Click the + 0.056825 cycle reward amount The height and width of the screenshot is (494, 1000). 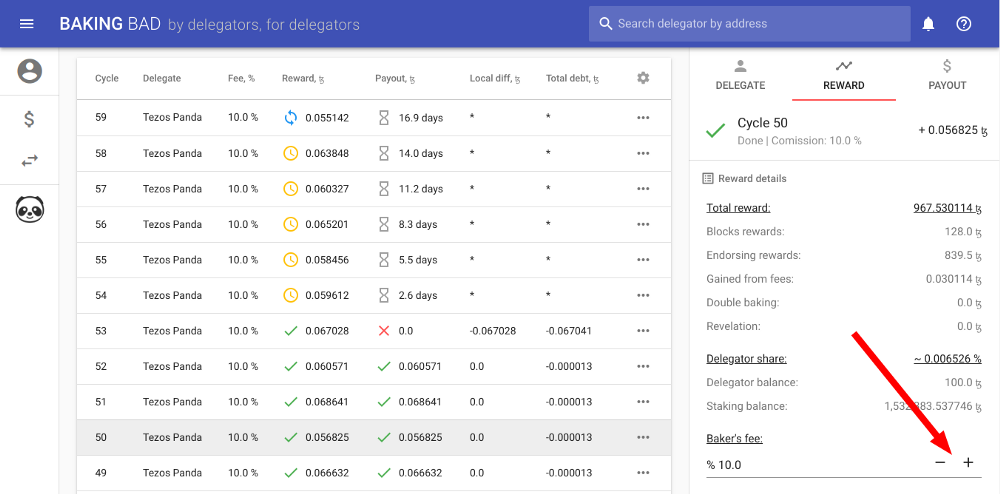(x=953, y=130)
